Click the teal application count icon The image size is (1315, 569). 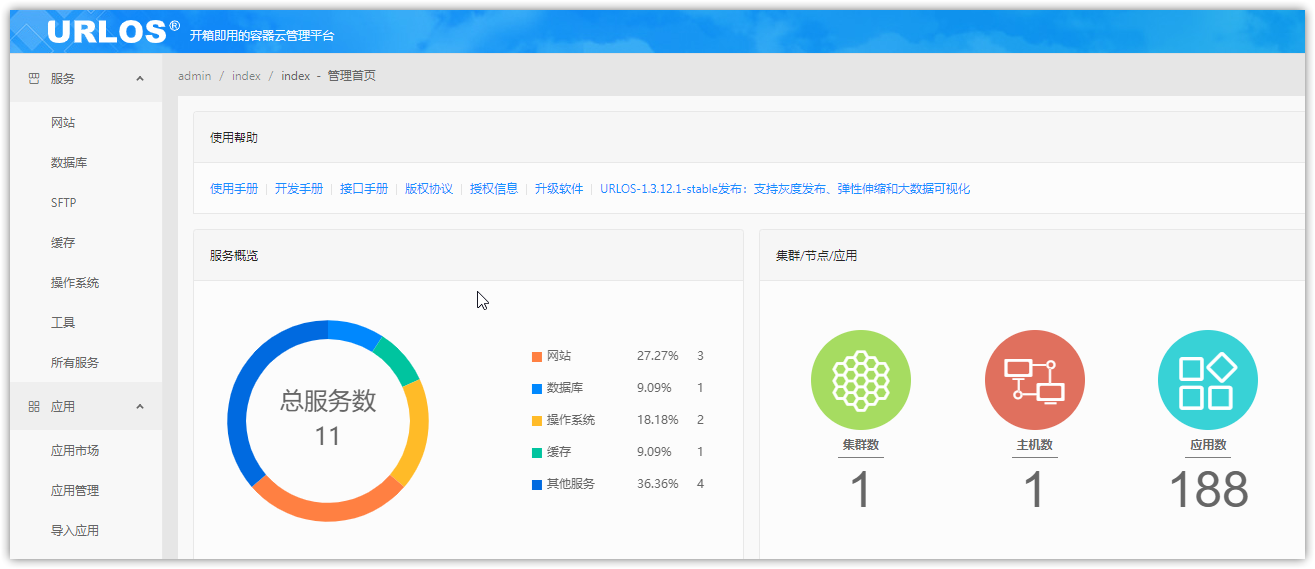1207,380
